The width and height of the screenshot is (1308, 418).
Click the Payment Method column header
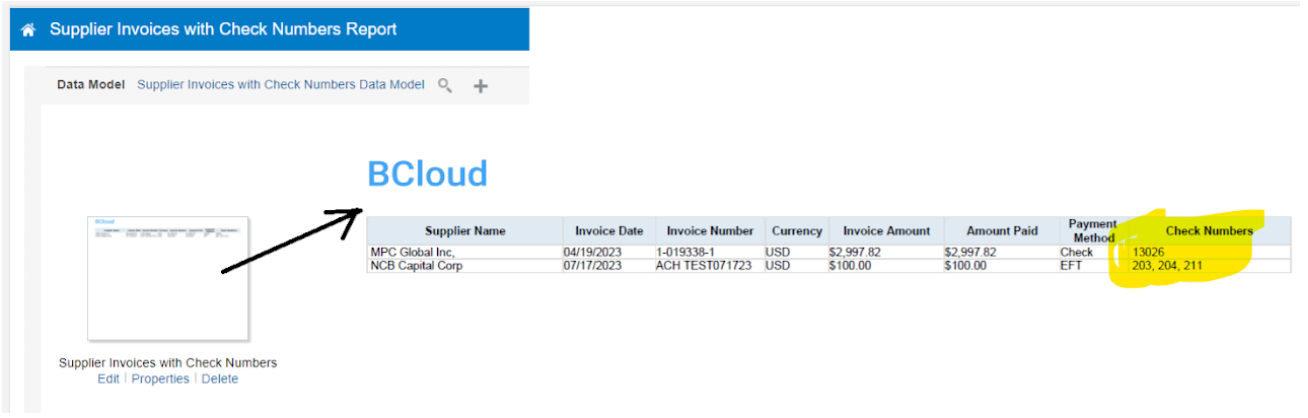point(1092,231)
